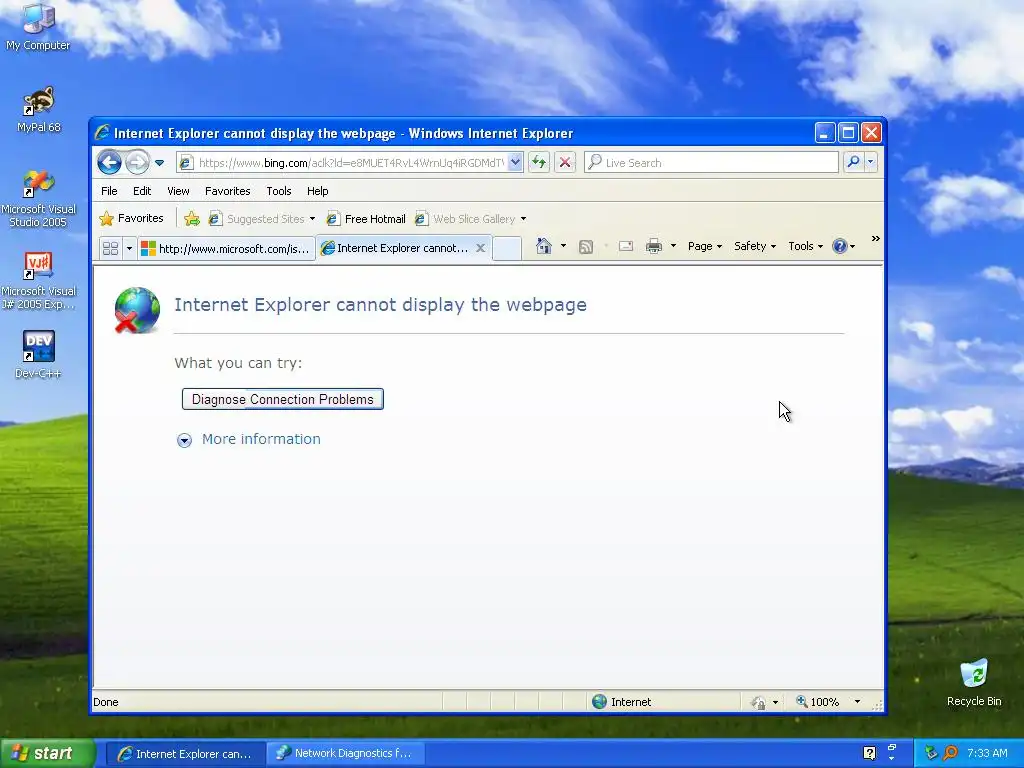This screenshot has height=768, width=1024.
Task: Open the My Computer desktop icon
Action: point(38,26)
